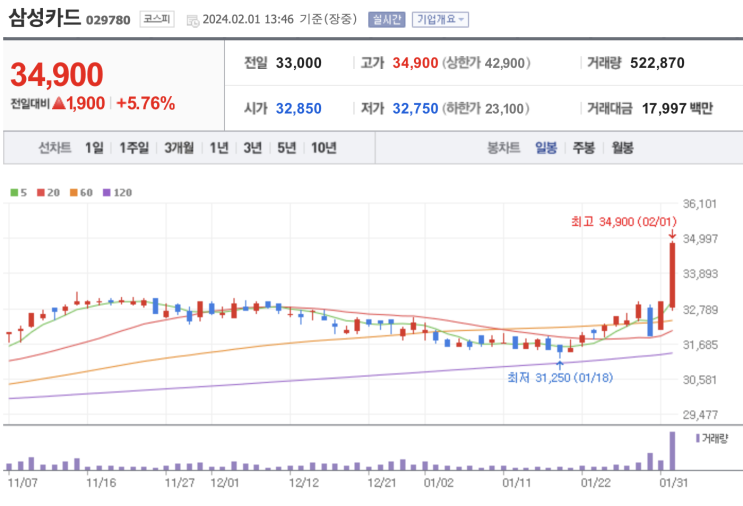Screen dimensions: 743x506
Task: Click the 시가 value 32,850
Action: (299, 108)
